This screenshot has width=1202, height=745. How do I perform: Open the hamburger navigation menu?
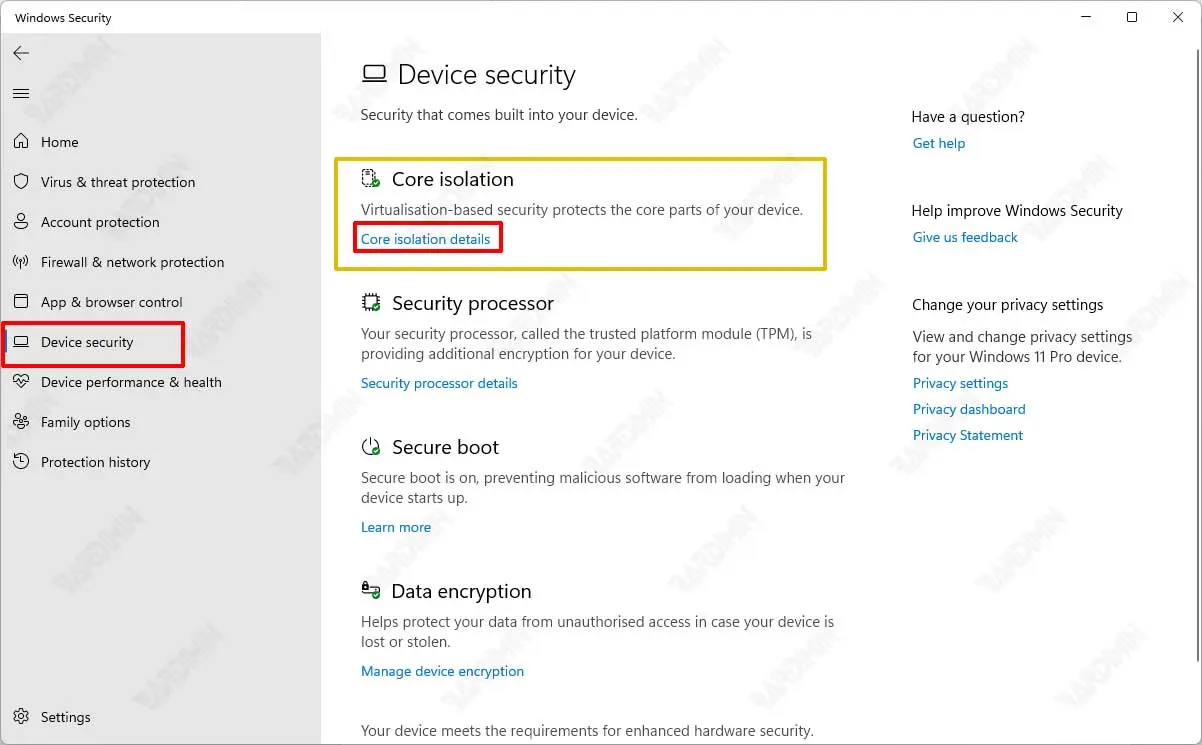(21, 93)
